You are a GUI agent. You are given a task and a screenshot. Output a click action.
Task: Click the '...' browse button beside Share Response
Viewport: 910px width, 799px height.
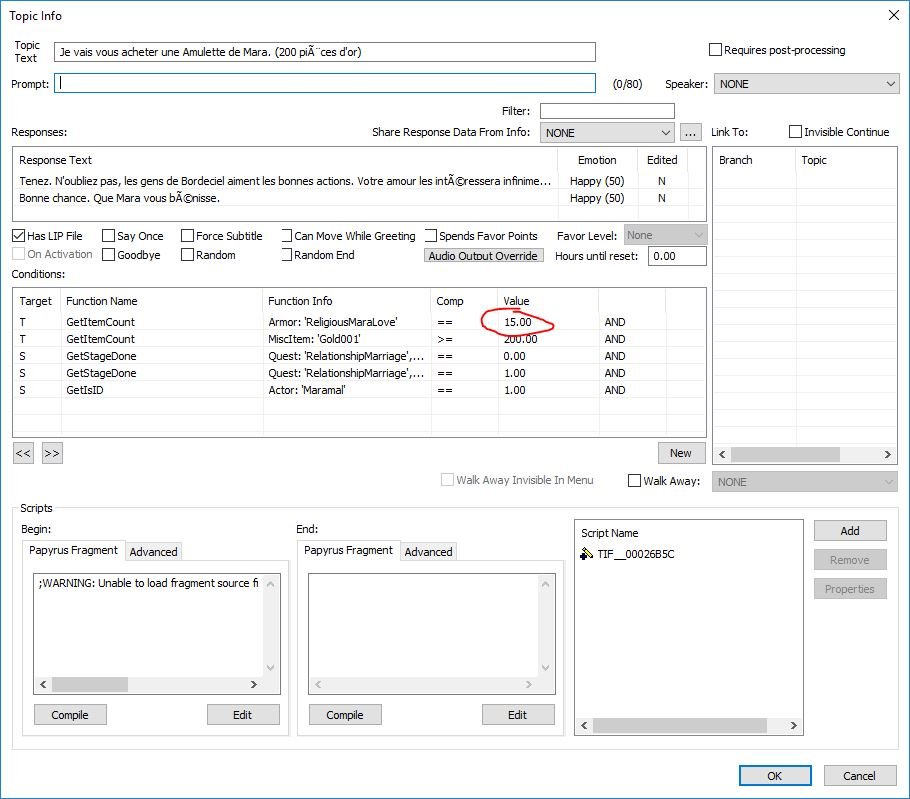tap(691, 132)
